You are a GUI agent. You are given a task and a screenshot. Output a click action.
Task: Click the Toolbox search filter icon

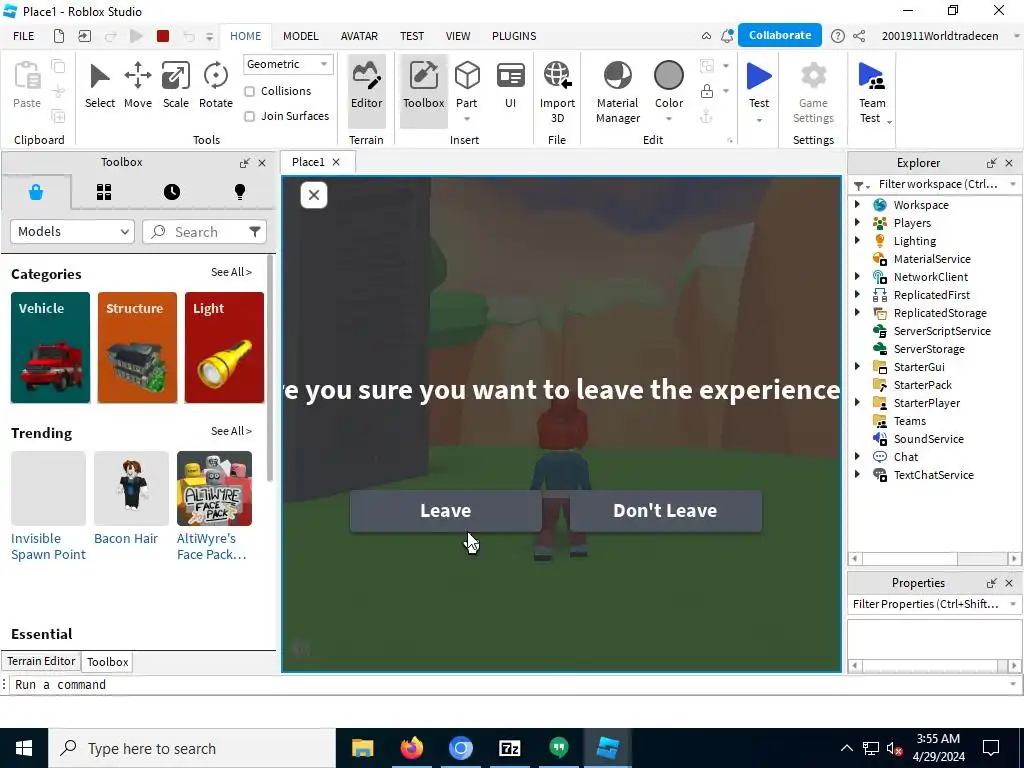coord(255,231)
